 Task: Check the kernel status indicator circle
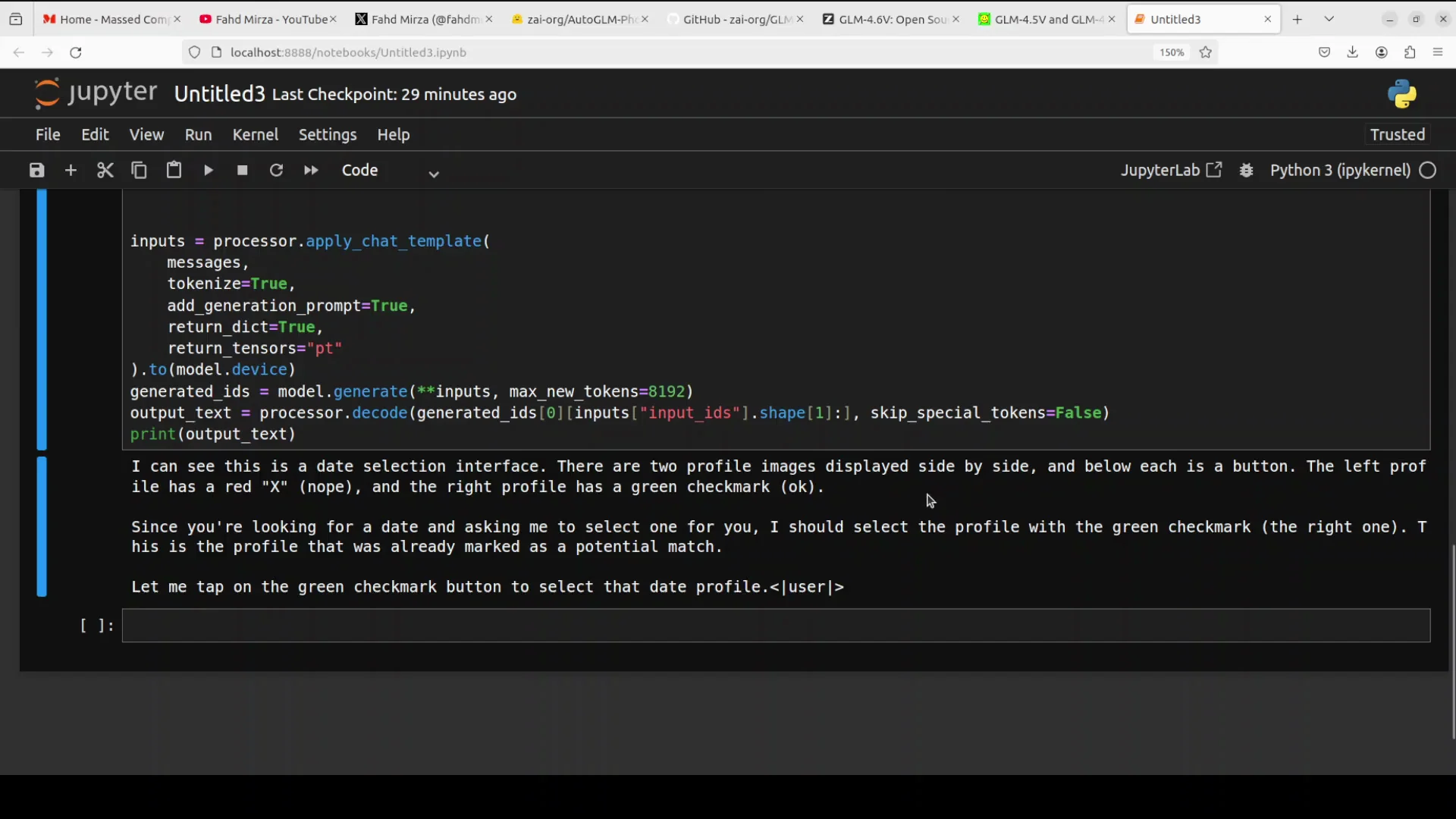coord(1429,170)
